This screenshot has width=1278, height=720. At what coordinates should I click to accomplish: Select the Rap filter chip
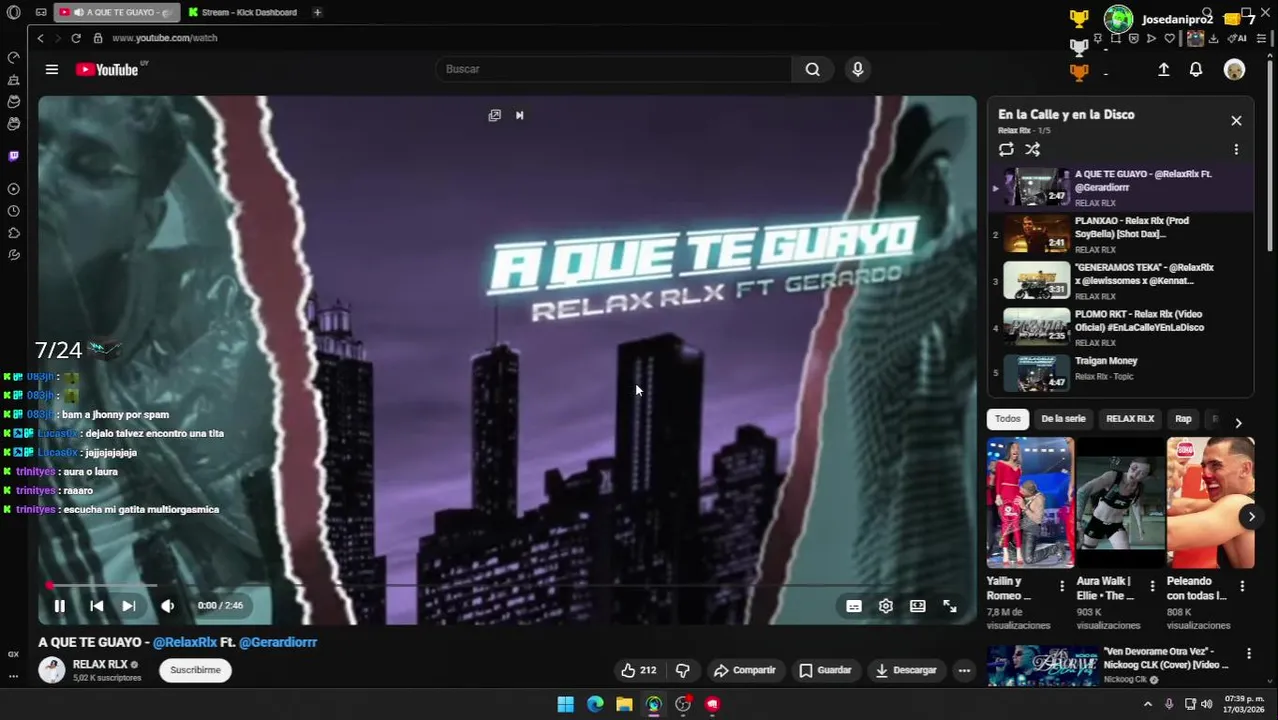pos(1183,419)
